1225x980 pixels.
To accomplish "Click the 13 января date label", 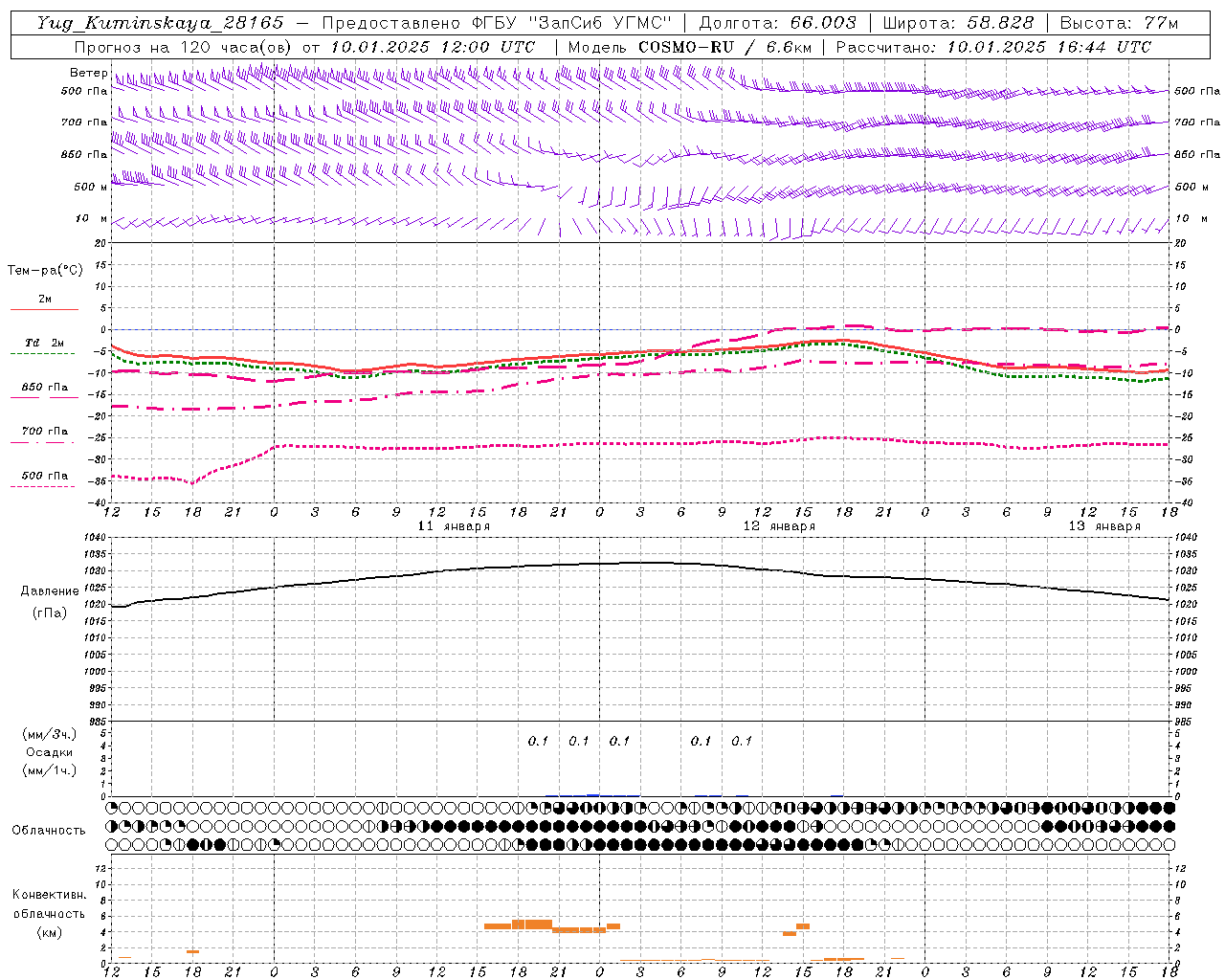I will coord(1105,526).
